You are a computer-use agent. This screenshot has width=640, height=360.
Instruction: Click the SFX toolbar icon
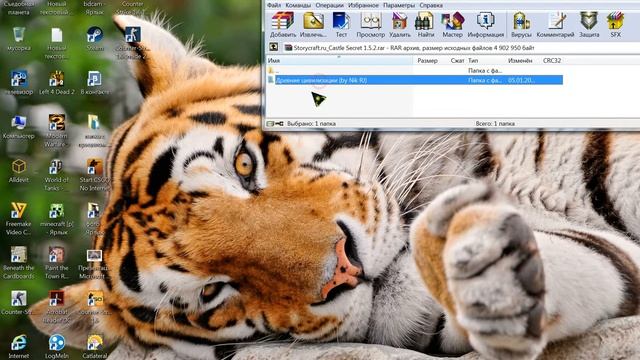(616, 25)
